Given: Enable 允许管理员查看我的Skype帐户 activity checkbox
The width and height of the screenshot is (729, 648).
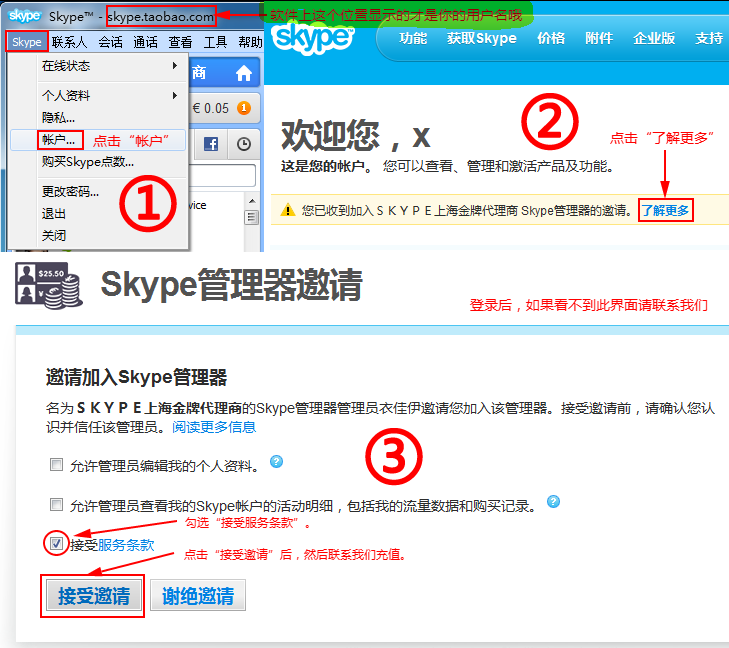Looking at the screenshot, I should 56,504.
